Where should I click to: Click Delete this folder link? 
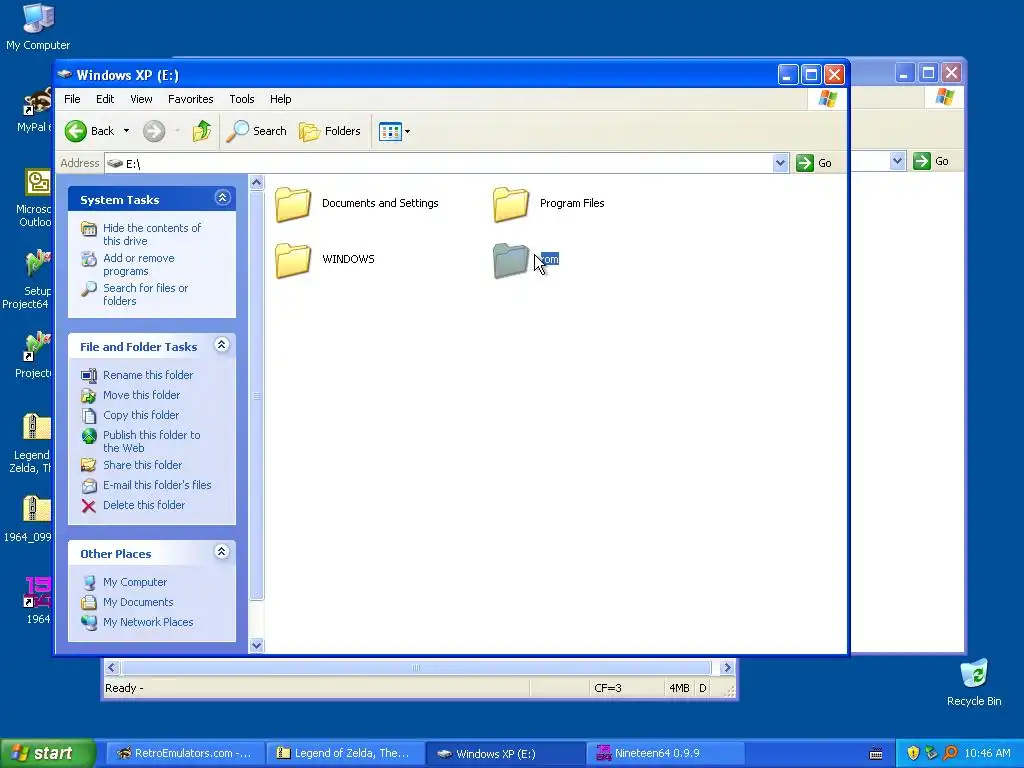pyautogui.click(x=144, y=505)
